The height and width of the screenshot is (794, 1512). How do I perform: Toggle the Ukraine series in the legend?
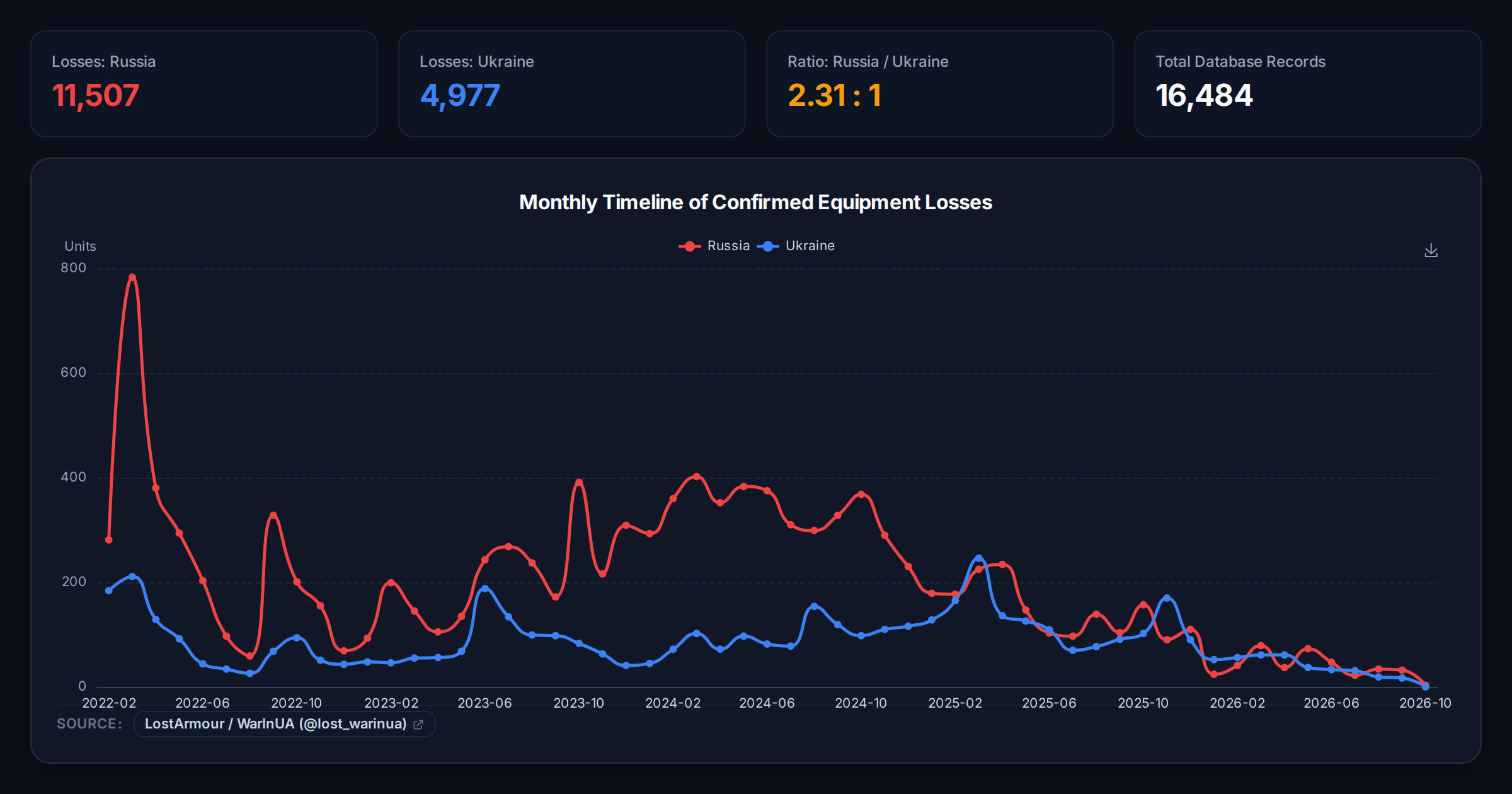796,246
